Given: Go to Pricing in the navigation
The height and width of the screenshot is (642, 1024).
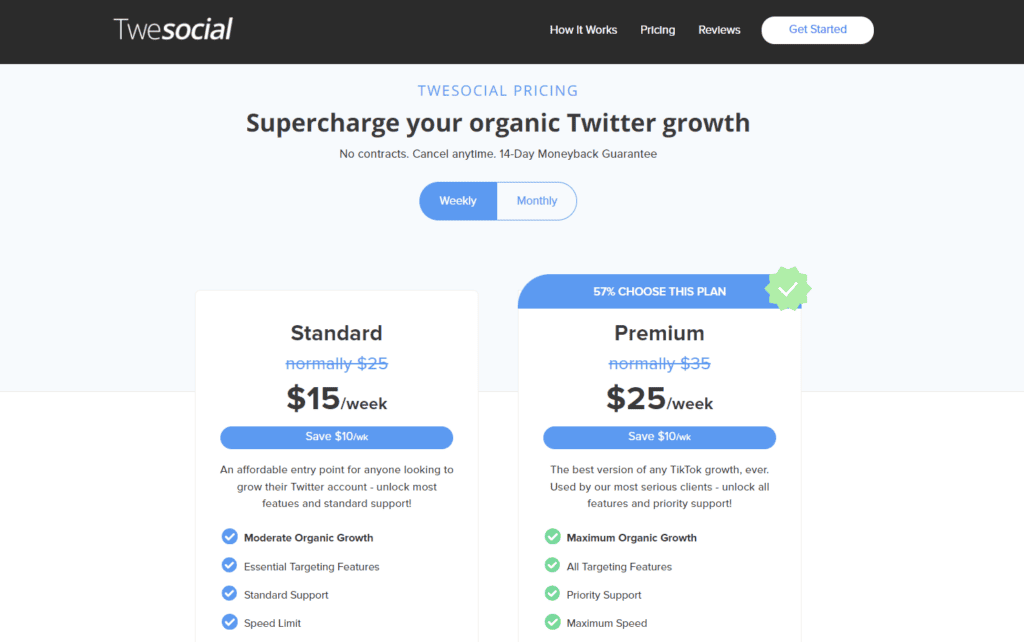Looking at the screenshot, I should tap(658, 30).
